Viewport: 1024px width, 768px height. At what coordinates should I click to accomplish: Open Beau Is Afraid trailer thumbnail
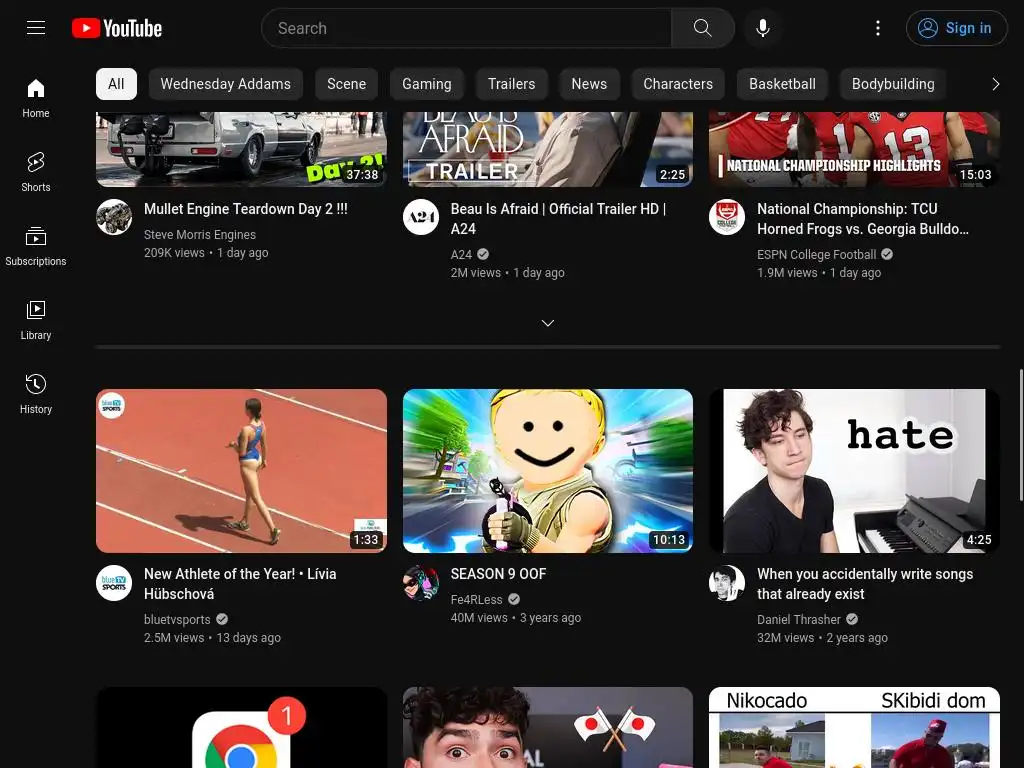pyautogui.click(x=548, y=149)
